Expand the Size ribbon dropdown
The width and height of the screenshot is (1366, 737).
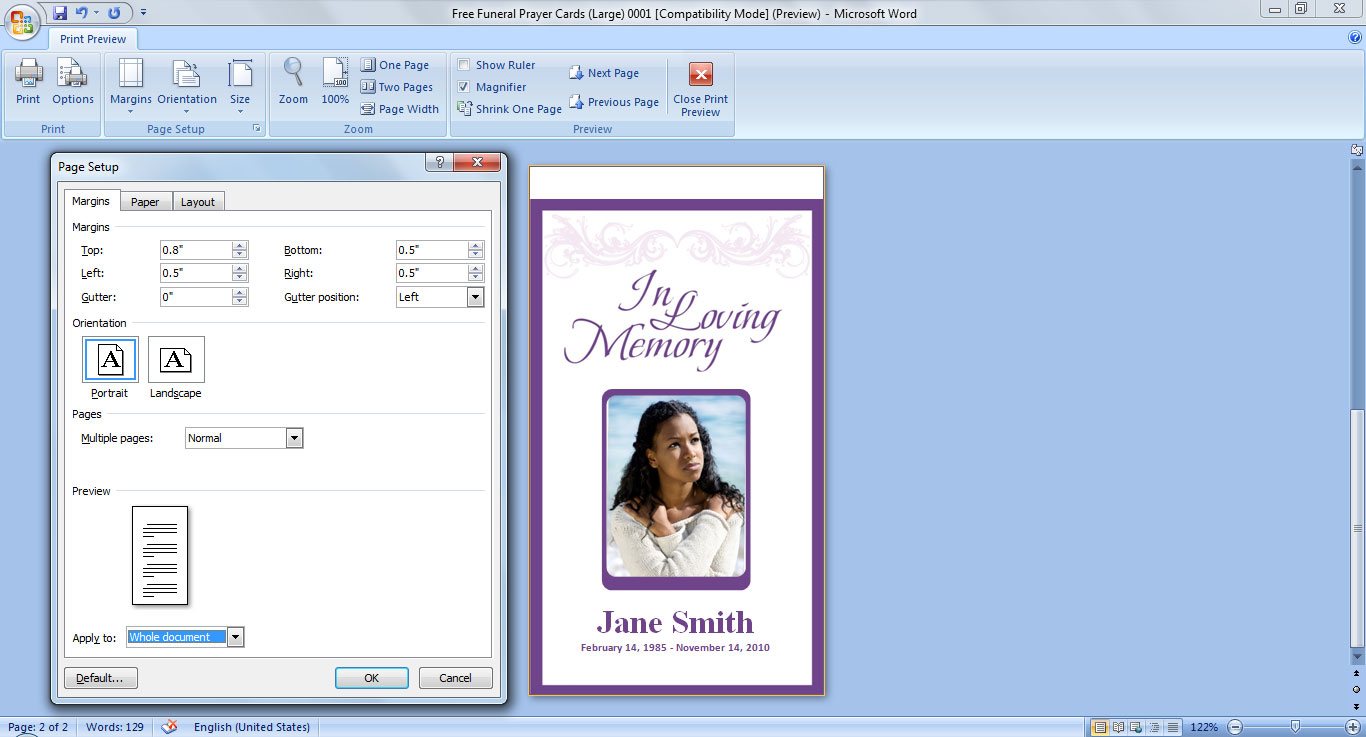[x=240, y=86]
